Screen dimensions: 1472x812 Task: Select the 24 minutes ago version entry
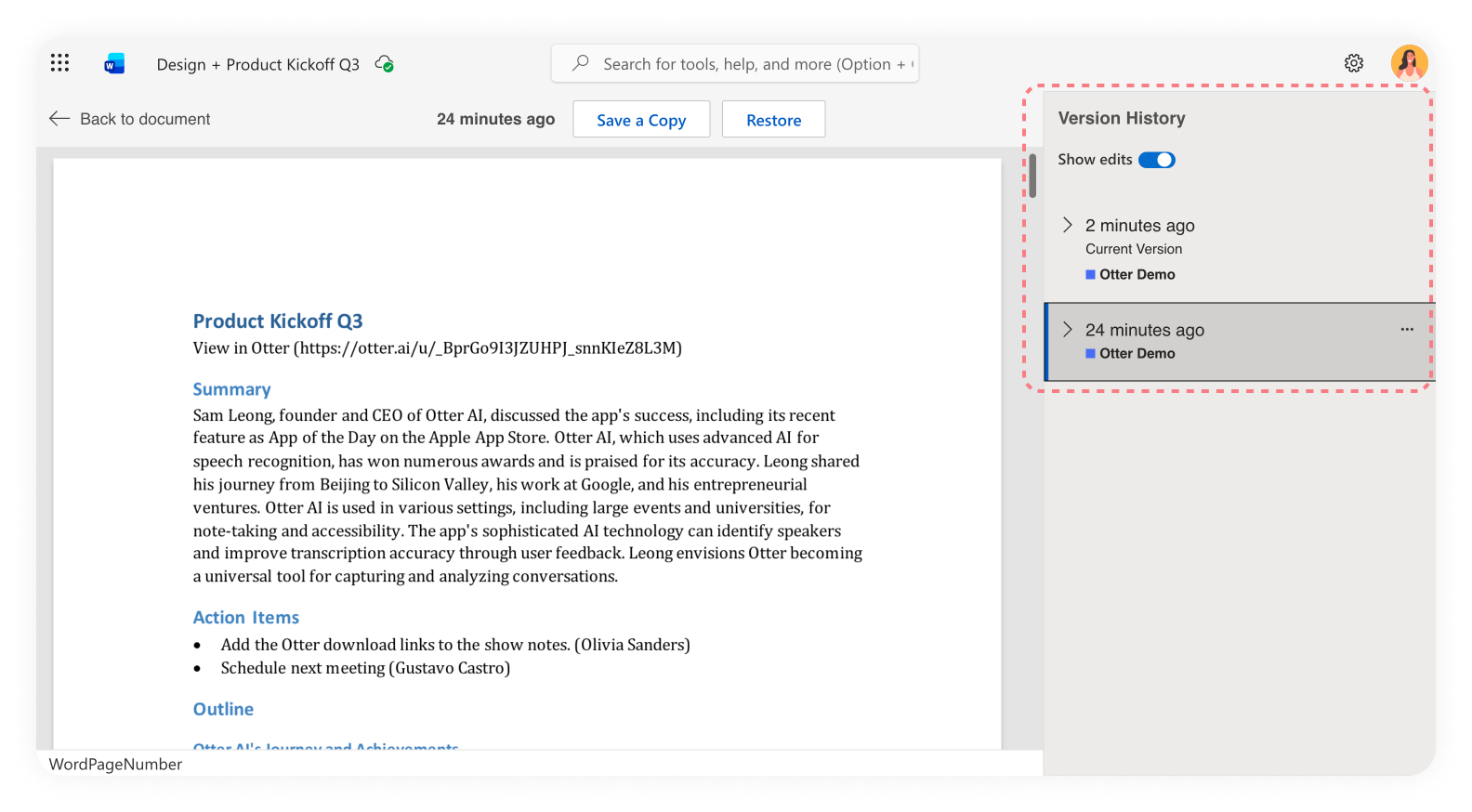[x=1240, y=341]
